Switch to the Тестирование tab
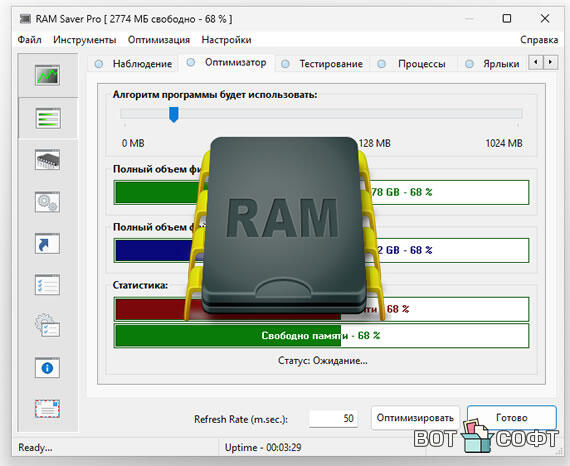The image size is (570, 466). point(322,64)
